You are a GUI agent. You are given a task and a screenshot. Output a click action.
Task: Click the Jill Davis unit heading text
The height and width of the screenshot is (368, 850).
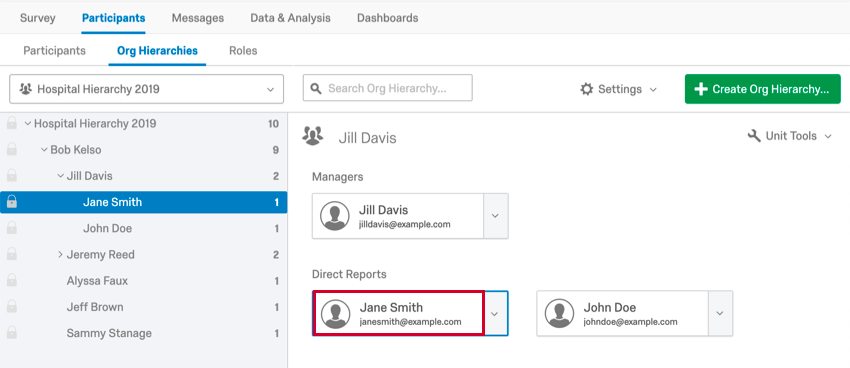(368, 138)
